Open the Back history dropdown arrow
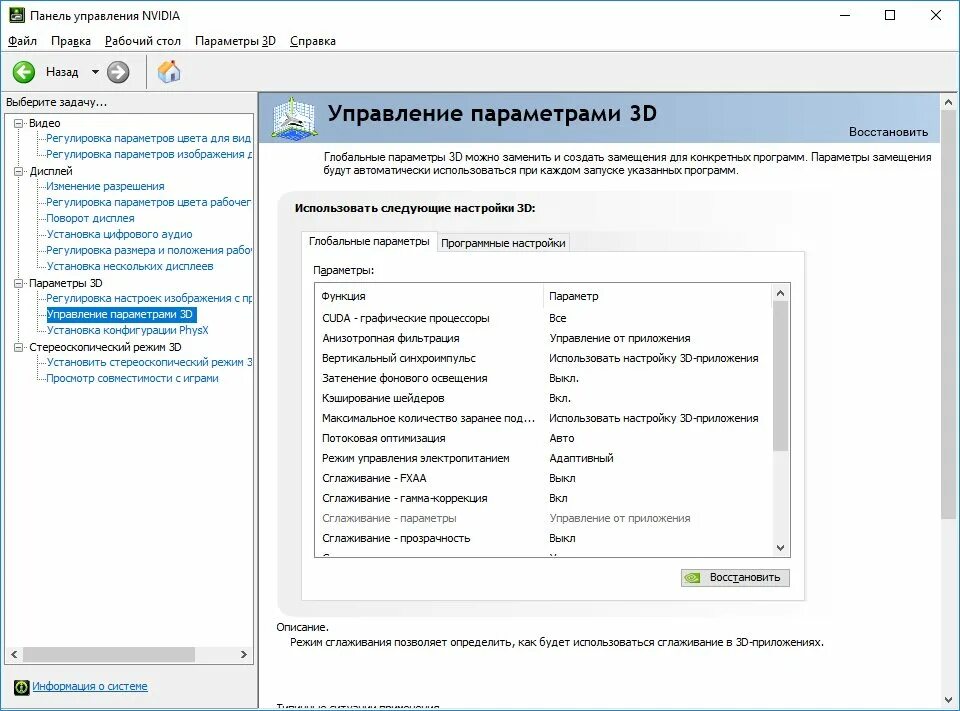 pyautogui.click(x=96, y=72)
